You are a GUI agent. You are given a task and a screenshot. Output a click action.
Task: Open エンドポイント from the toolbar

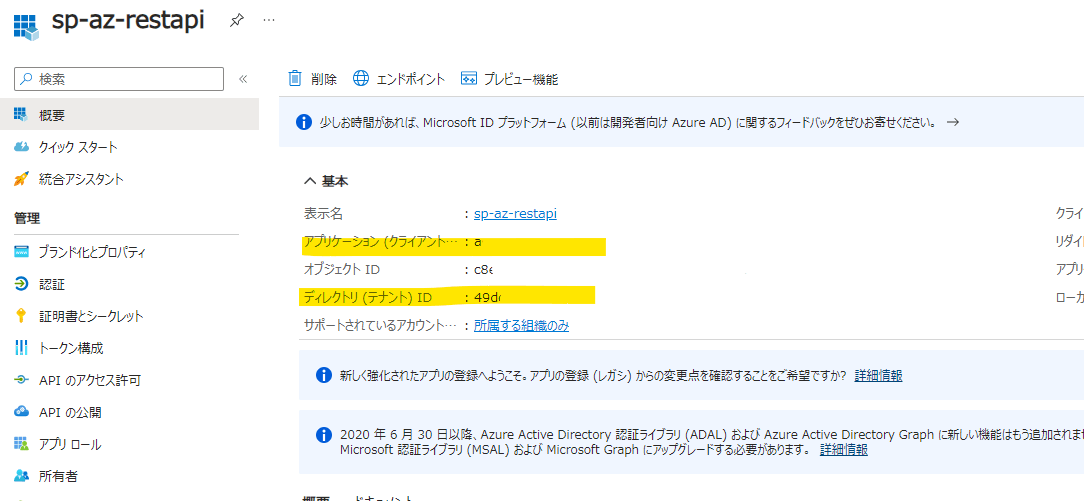(x=399, y=79)
